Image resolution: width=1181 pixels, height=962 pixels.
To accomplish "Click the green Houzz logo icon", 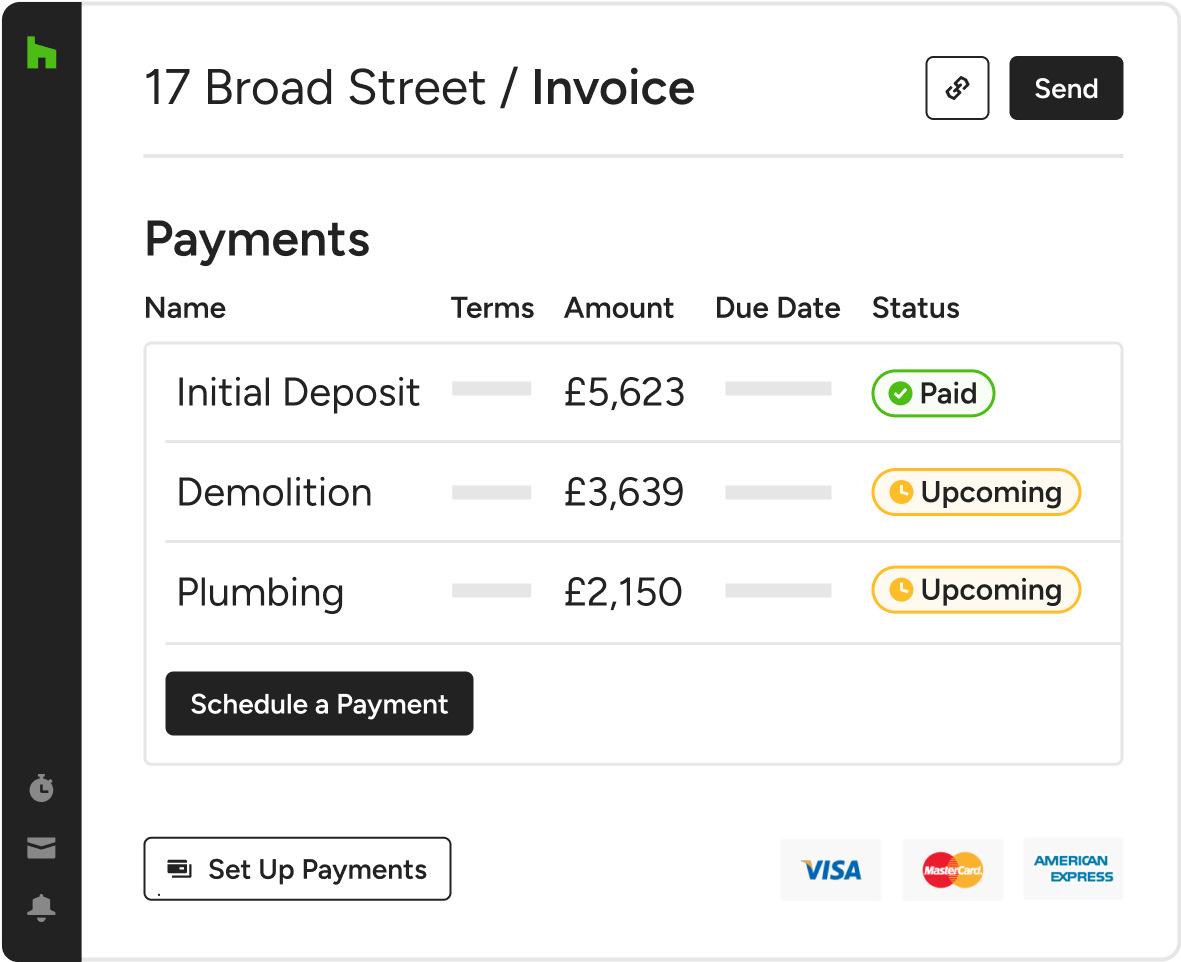I will coord(41,53).
